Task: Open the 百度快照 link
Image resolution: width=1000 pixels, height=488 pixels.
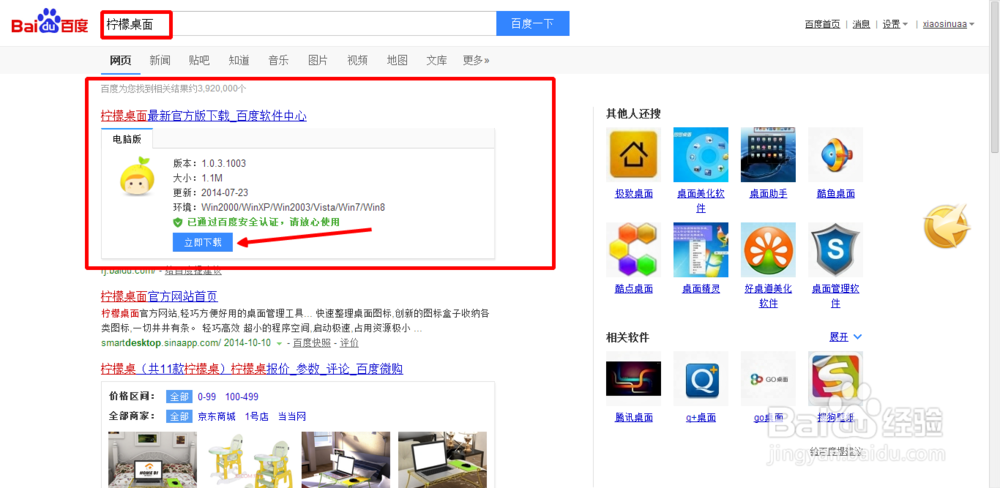Action: click(312, 343)
